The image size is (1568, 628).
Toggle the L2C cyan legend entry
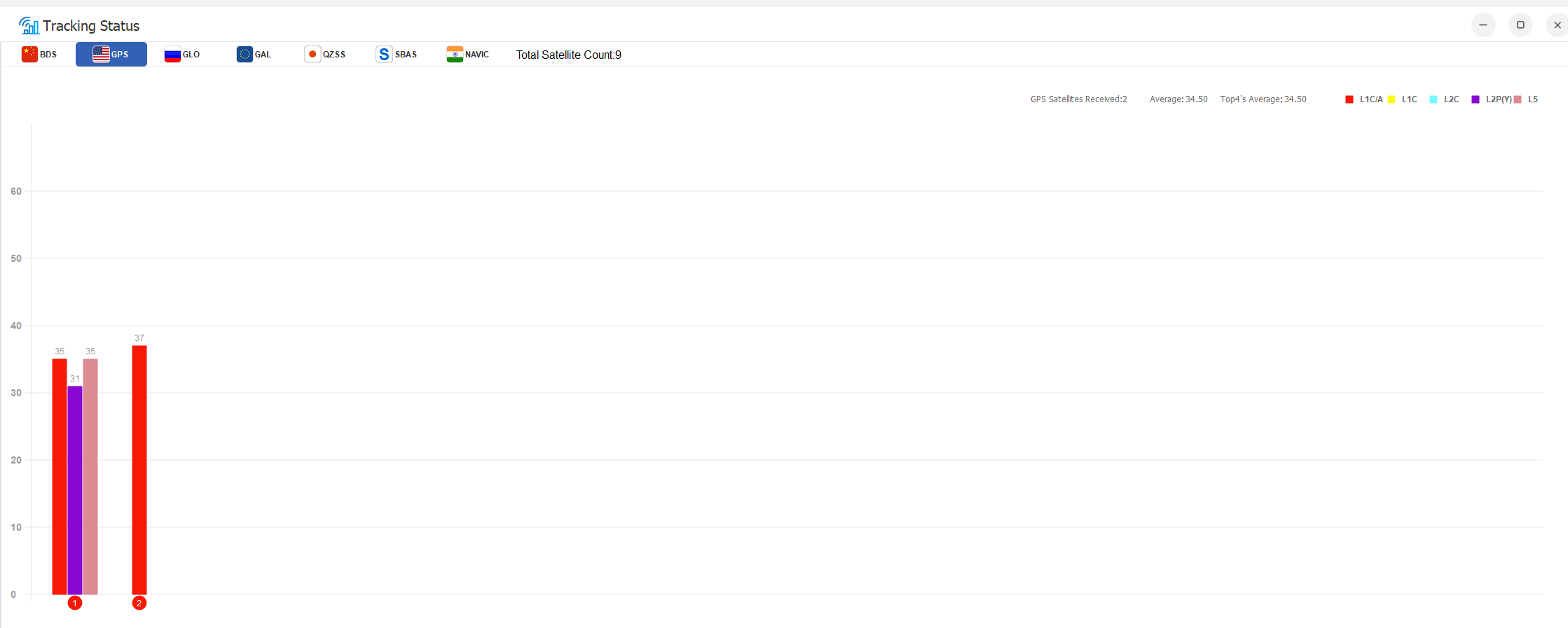1445,99
